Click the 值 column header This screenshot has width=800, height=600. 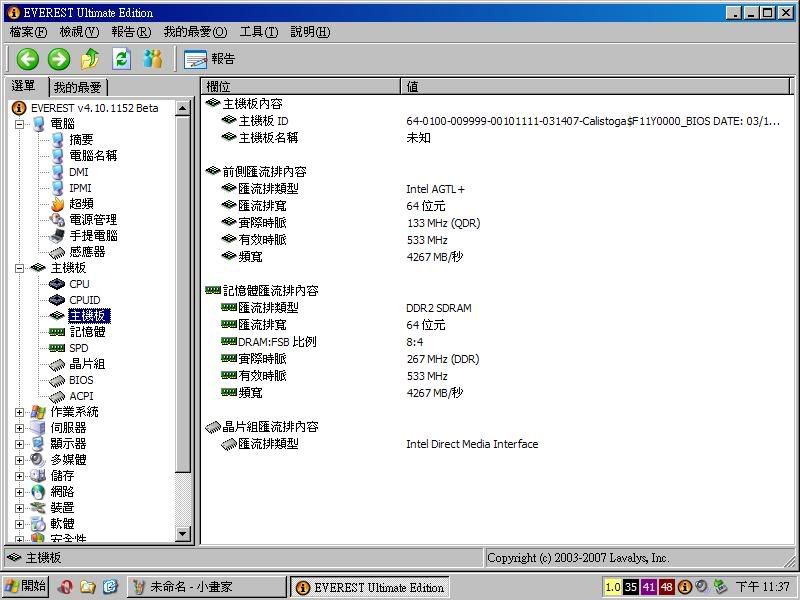pyautogui.click(x=596, y=87)
